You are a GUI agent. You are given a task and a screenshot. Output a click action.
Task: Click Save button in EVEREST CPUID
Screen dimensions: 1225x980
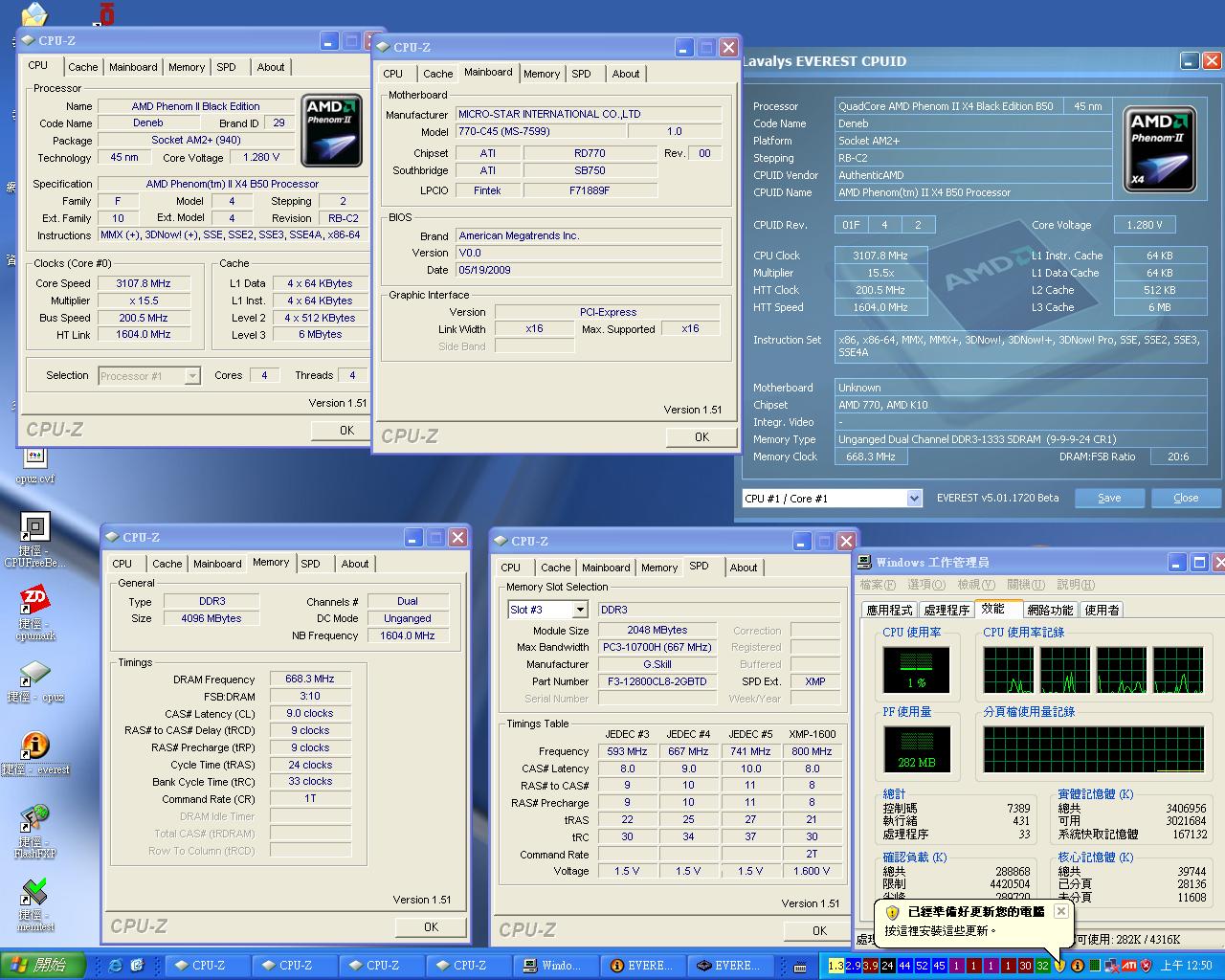pyautogui.click(x=1109, y=498)
